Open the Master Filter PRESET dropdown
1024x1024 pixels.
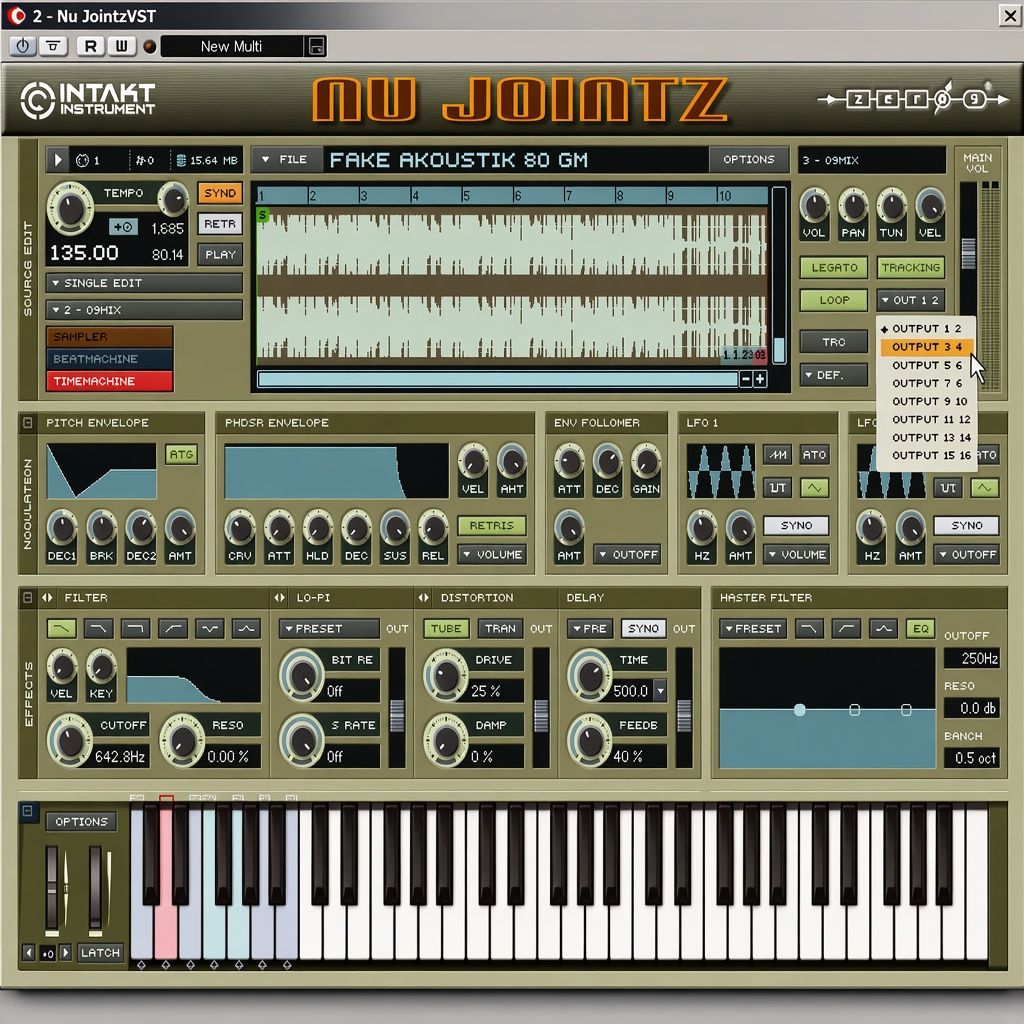coord(752,628)
